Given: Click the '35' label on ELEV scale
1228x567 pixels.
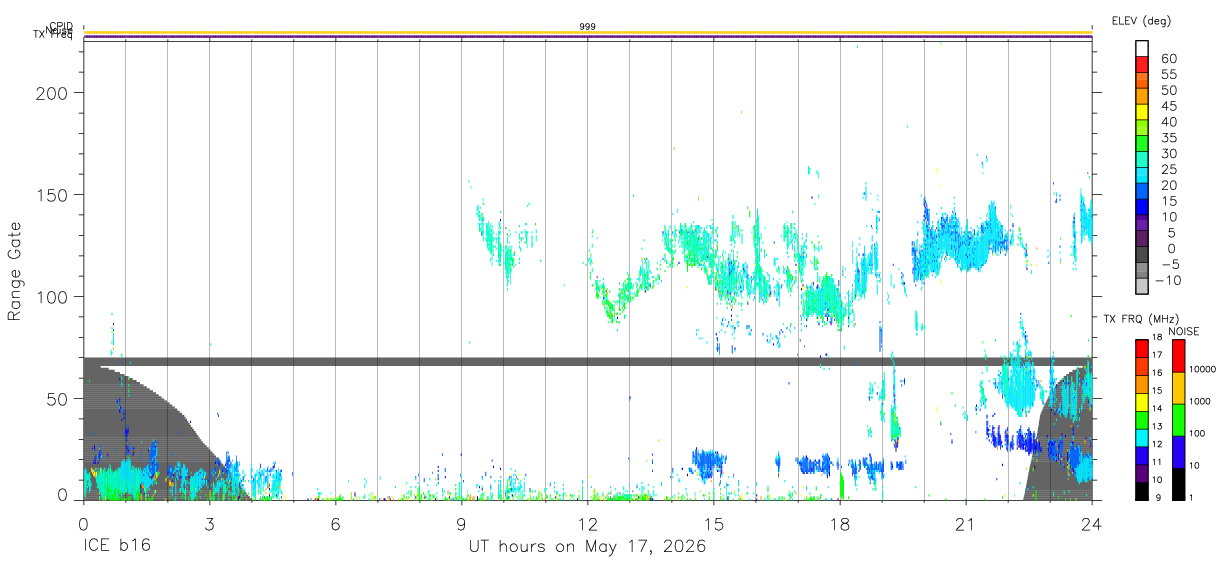Looking at the screenshot, I should (x=1169, y=137).
